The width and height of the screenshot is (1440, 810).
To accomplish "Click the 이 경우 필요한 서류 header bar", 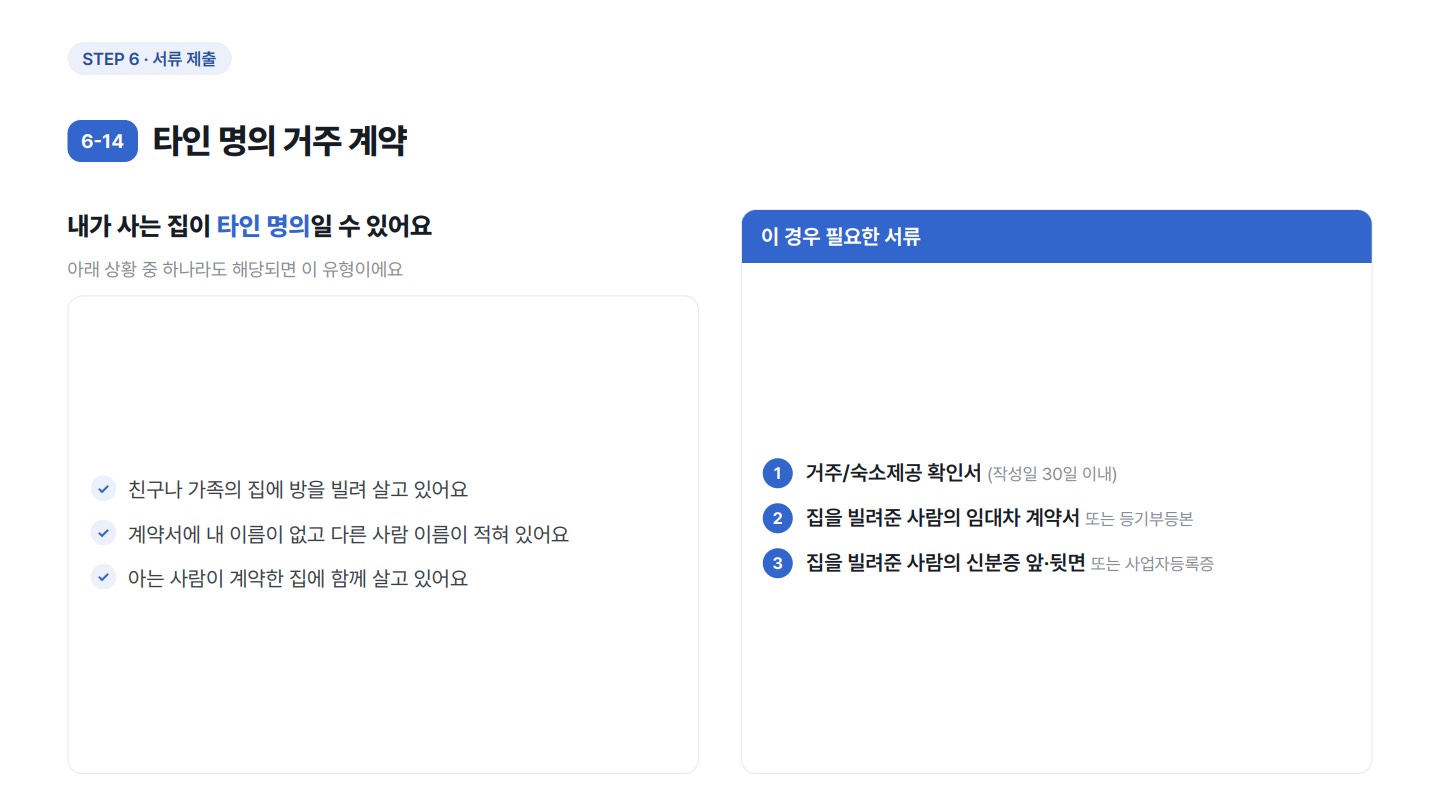I will click(x=1056, y=237).
